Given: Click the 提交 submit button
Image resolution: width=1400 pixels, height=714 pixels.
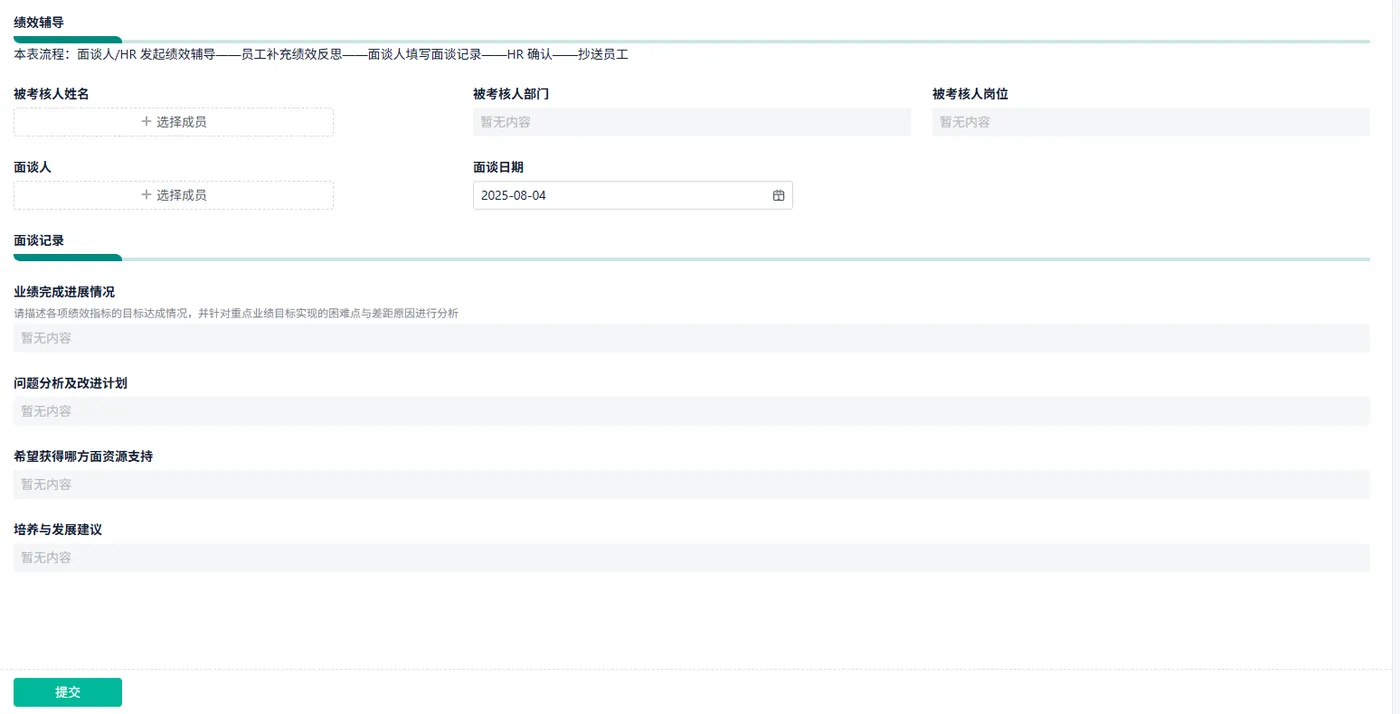Looking at the screenshot, I should pyautogui.click(x=68, y=692).
